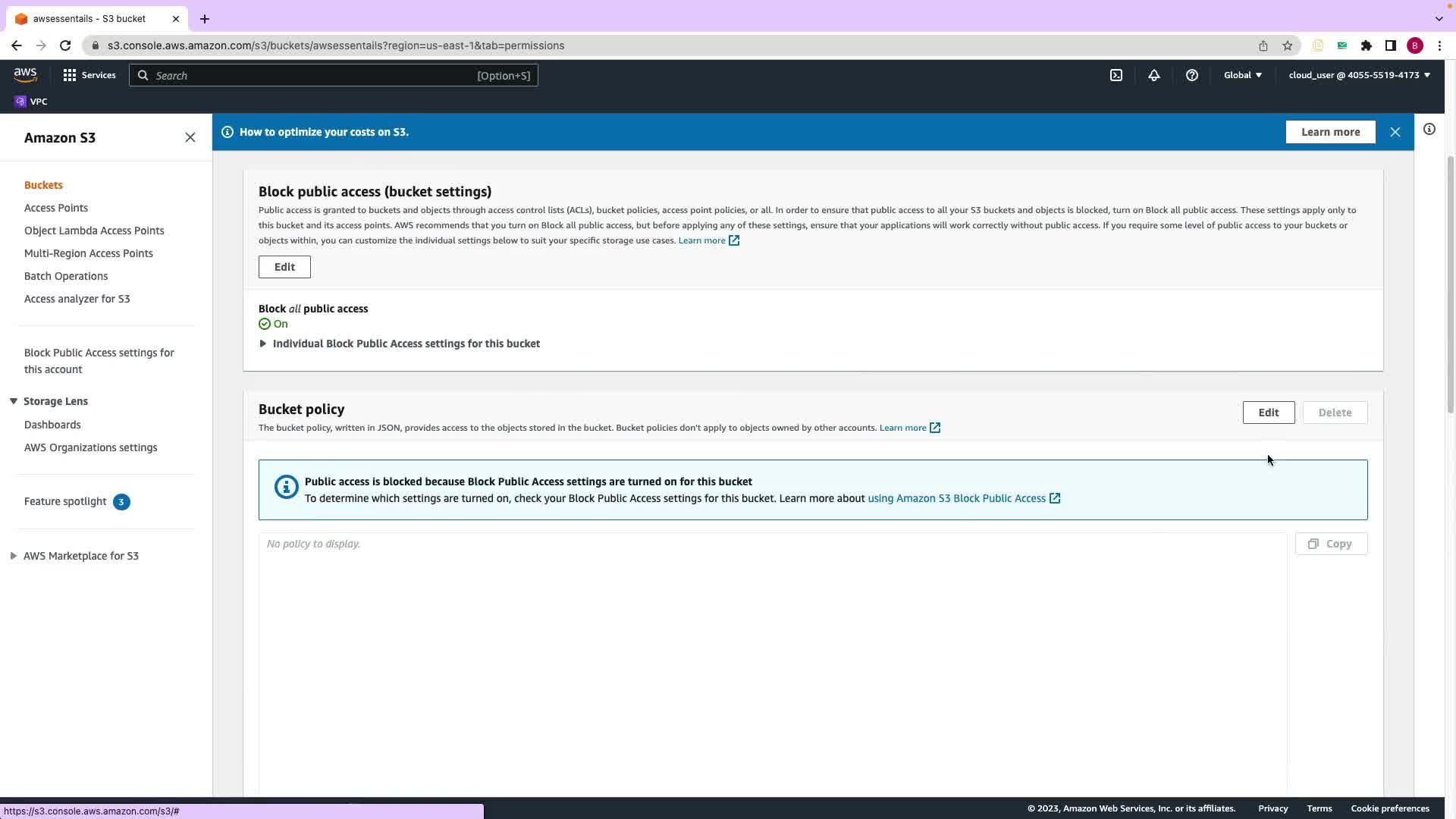The width and height of the screenshot is (1456, 819).
Task: Open Batch Operations in sidebar
Action: (x=66, y=276)
